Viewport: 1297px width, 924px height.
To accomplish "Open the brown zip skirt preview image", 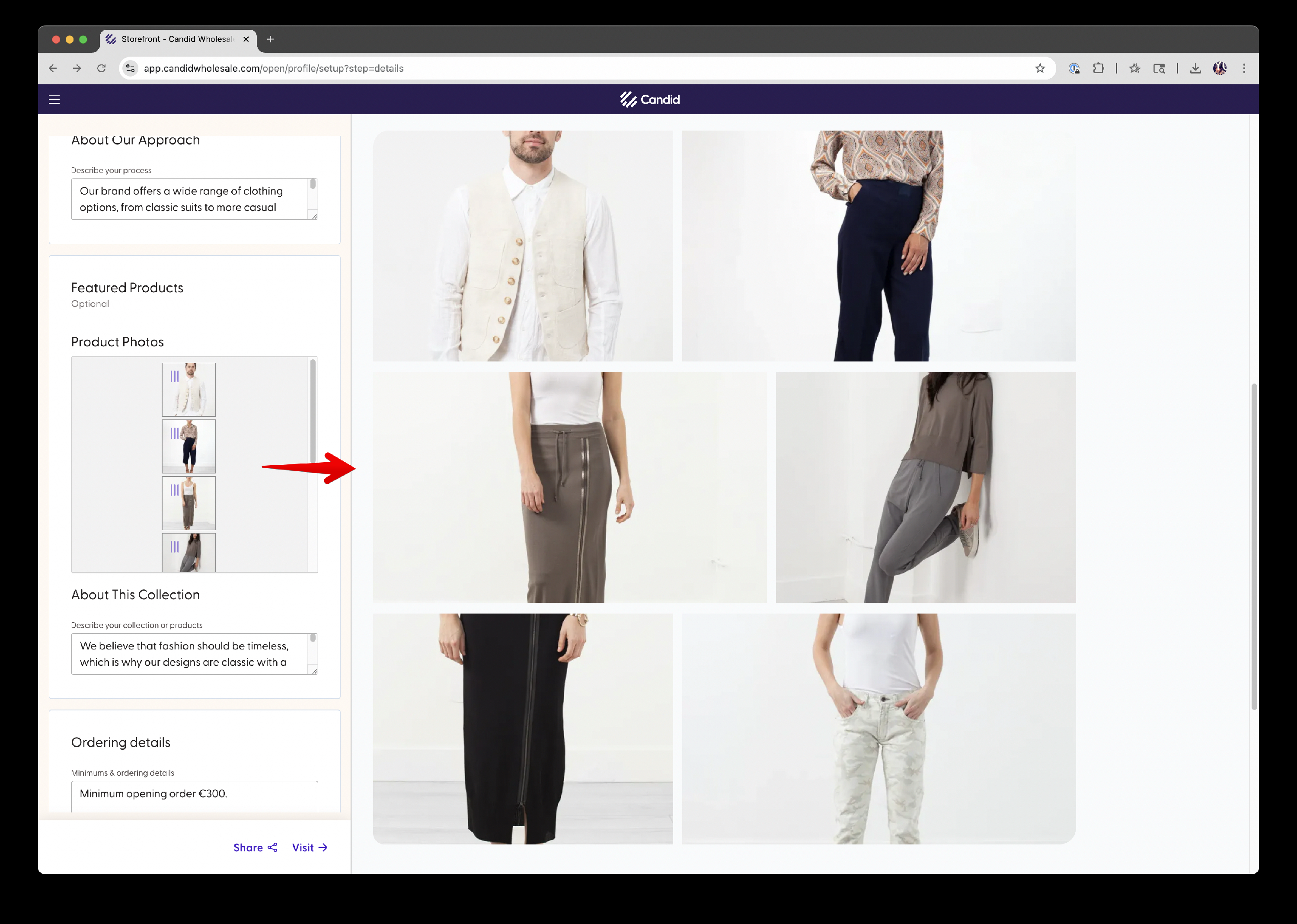I will pos(569,488).
